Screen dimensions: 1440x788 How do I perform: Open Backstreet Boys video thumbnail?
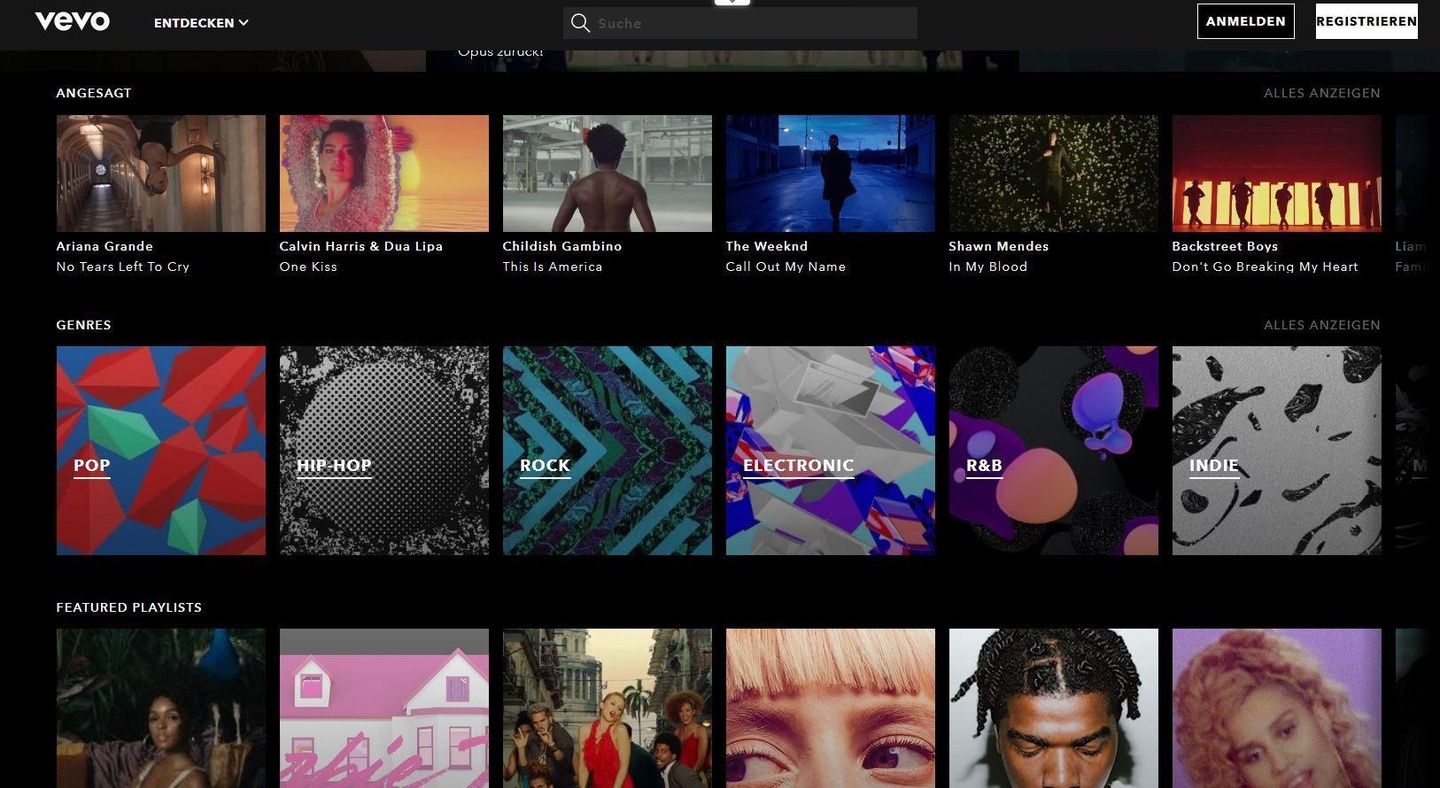[1276, 173]
